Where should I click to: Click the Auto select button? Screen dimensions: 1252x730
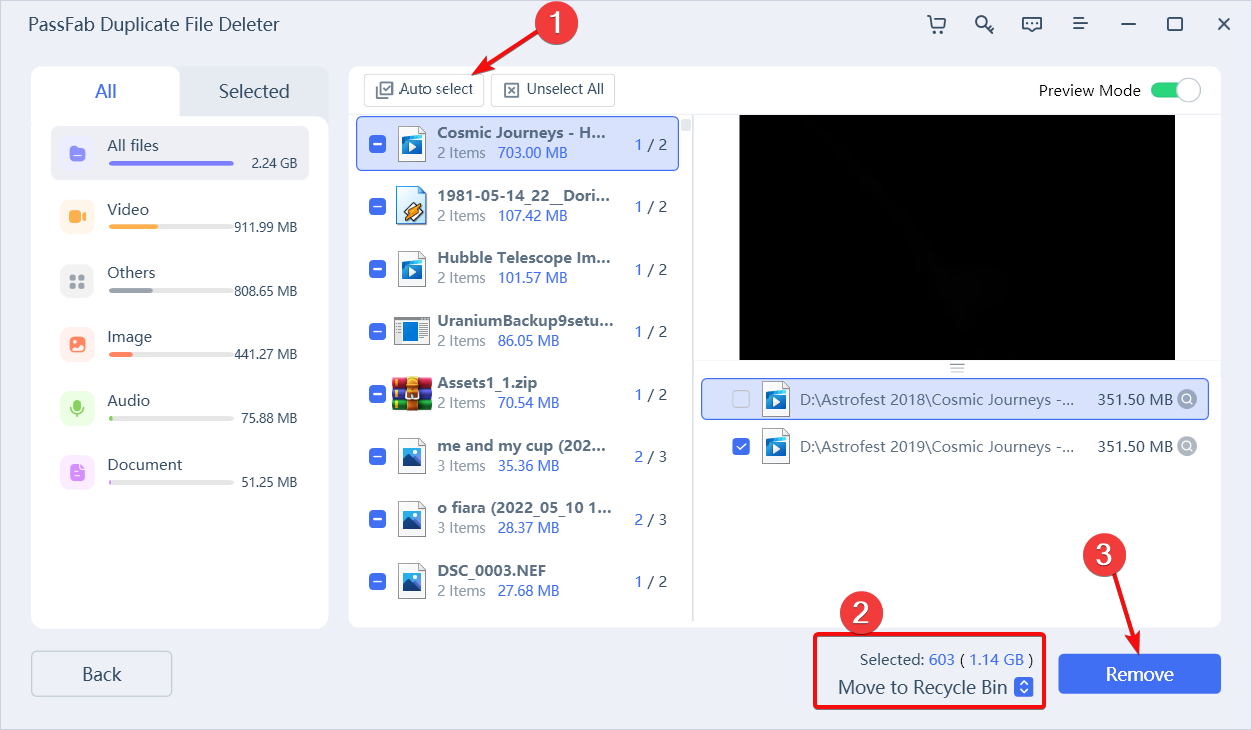pyautogui.click(x=424, y=89)
